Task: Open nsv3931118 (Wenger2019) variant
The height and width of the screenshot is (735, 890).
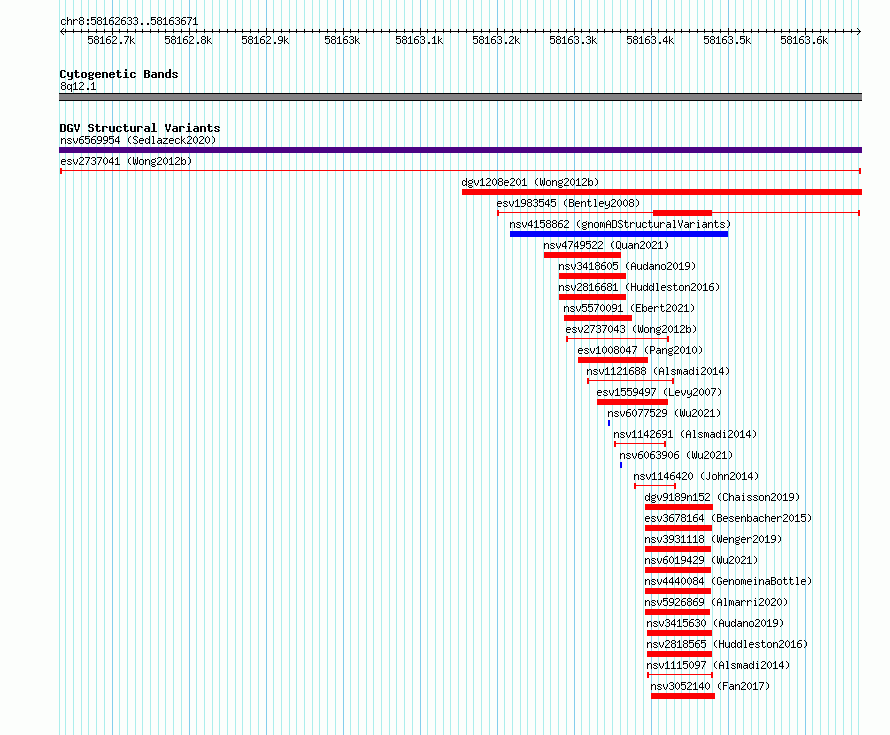Action: tap(713, 539)
